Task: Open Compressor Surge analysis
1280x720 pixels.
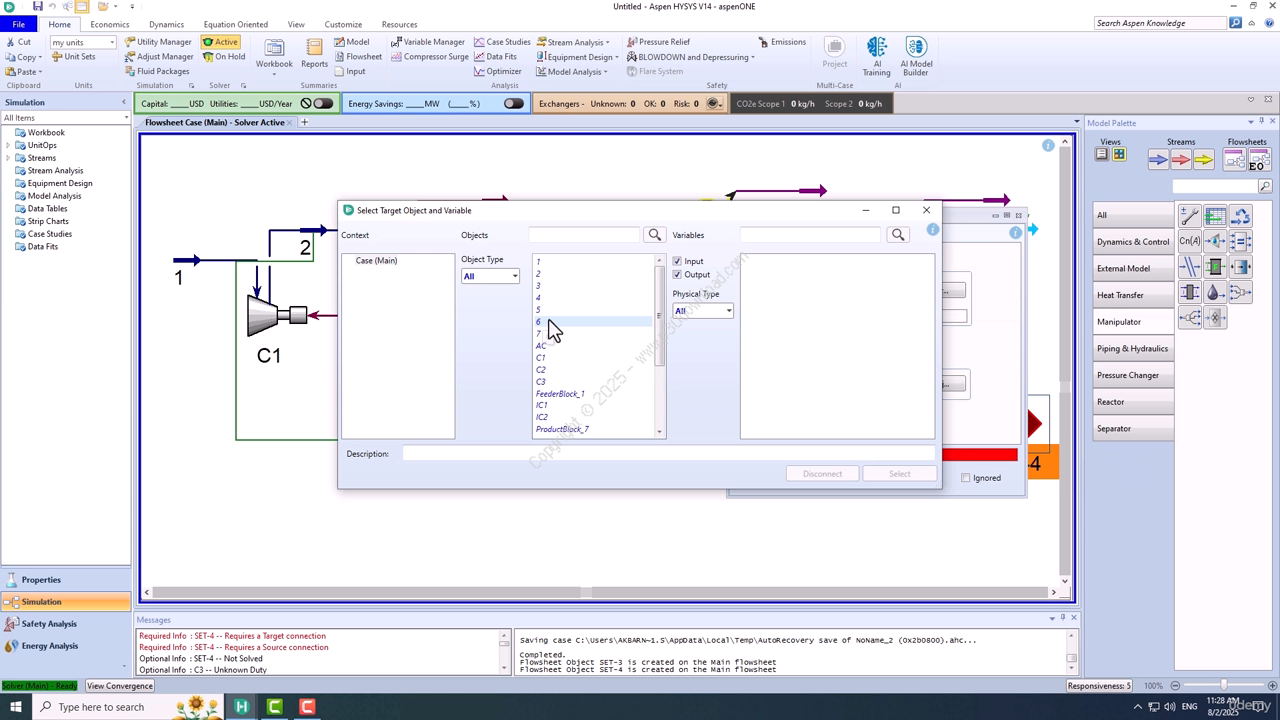Action: 429,57
